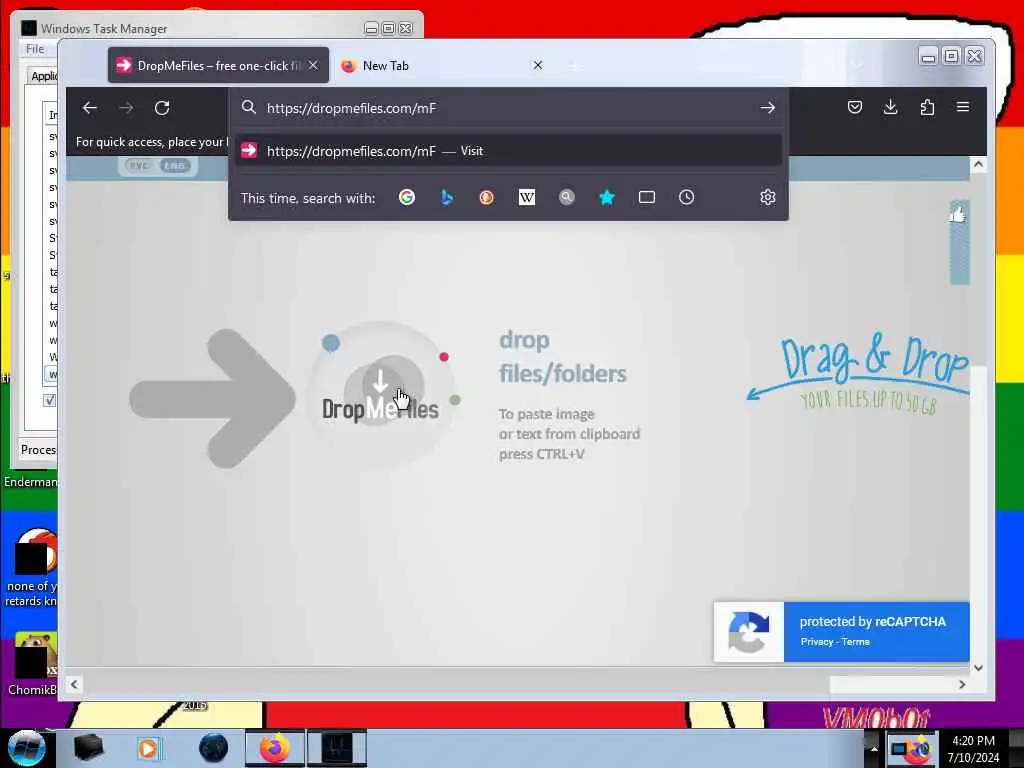Open dark globe taskbar icon
Image resolution: width=1024 pixels, height=768 pixels.
click(x=214, y=748)
